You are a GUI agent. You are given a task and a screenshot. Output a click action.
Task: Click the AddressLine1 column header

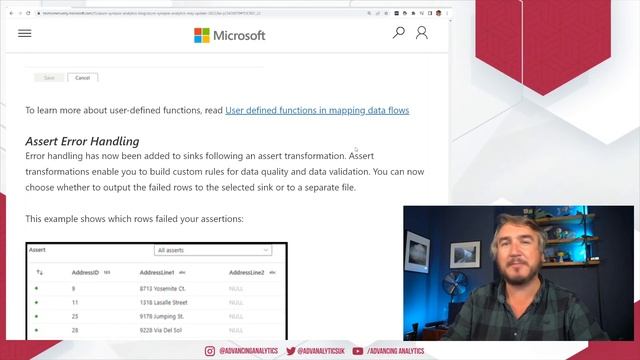(157, 272)
